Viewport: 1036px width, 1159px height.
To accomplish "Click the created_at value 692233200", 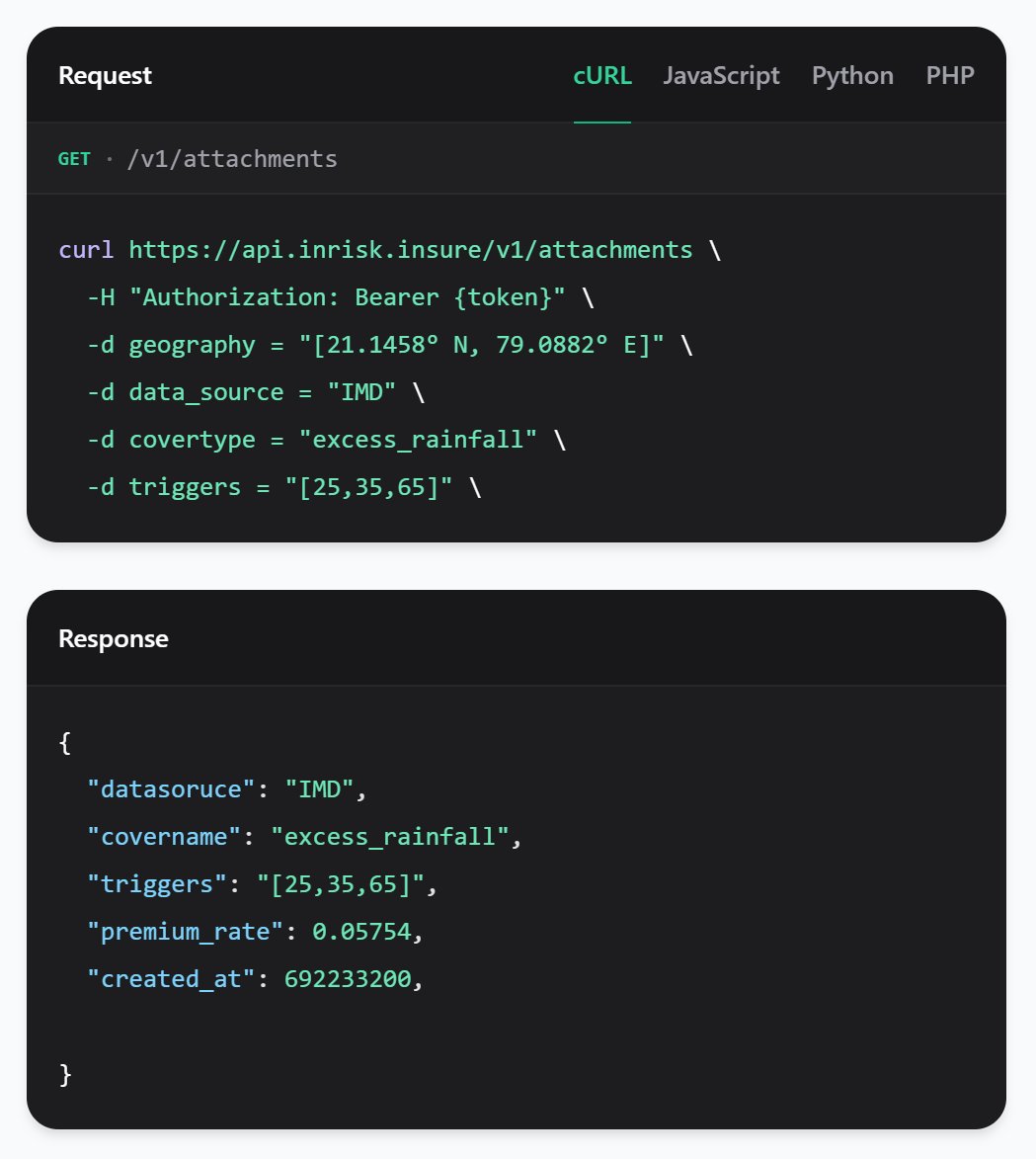I will click(x=347, y=979).
